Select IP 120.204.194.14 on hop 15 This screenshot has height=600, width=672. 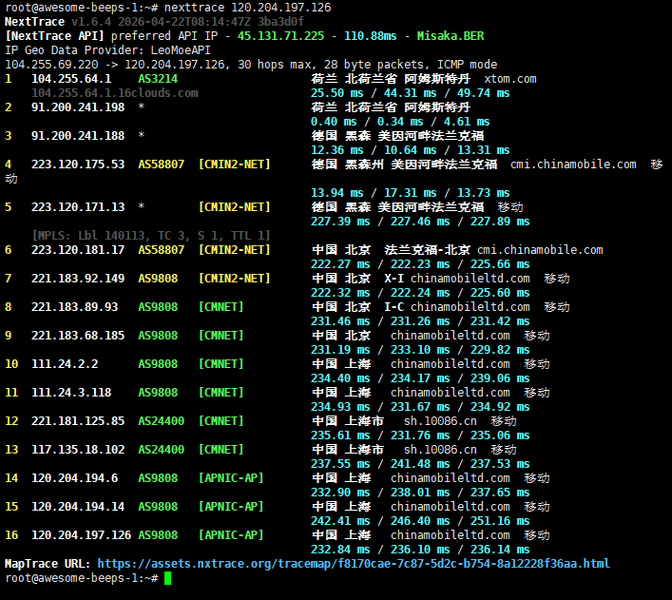[78, 507]
